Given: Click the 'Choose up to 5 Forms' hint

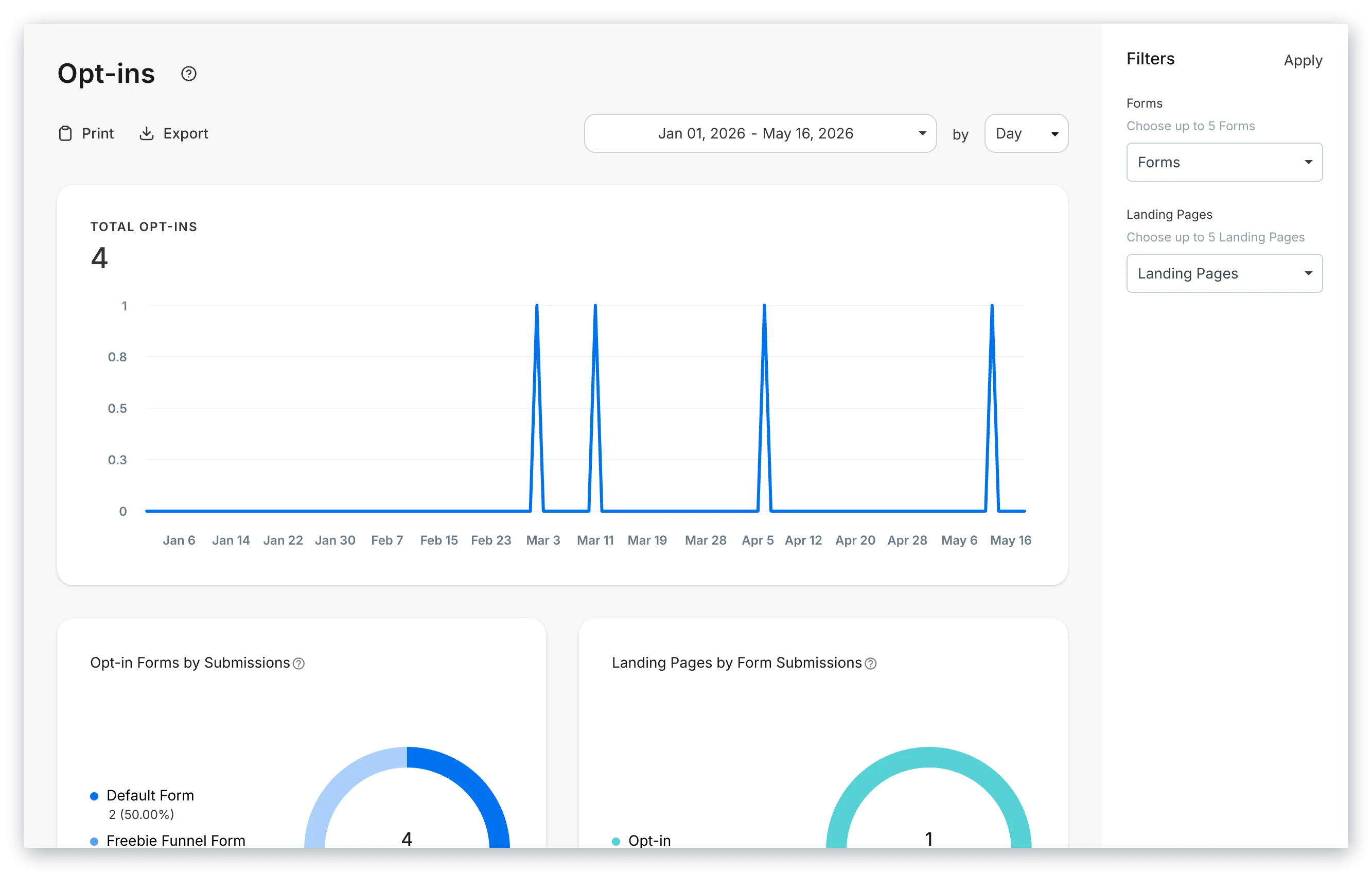Looking at the screenshot, I should (x=1191, y=126).
